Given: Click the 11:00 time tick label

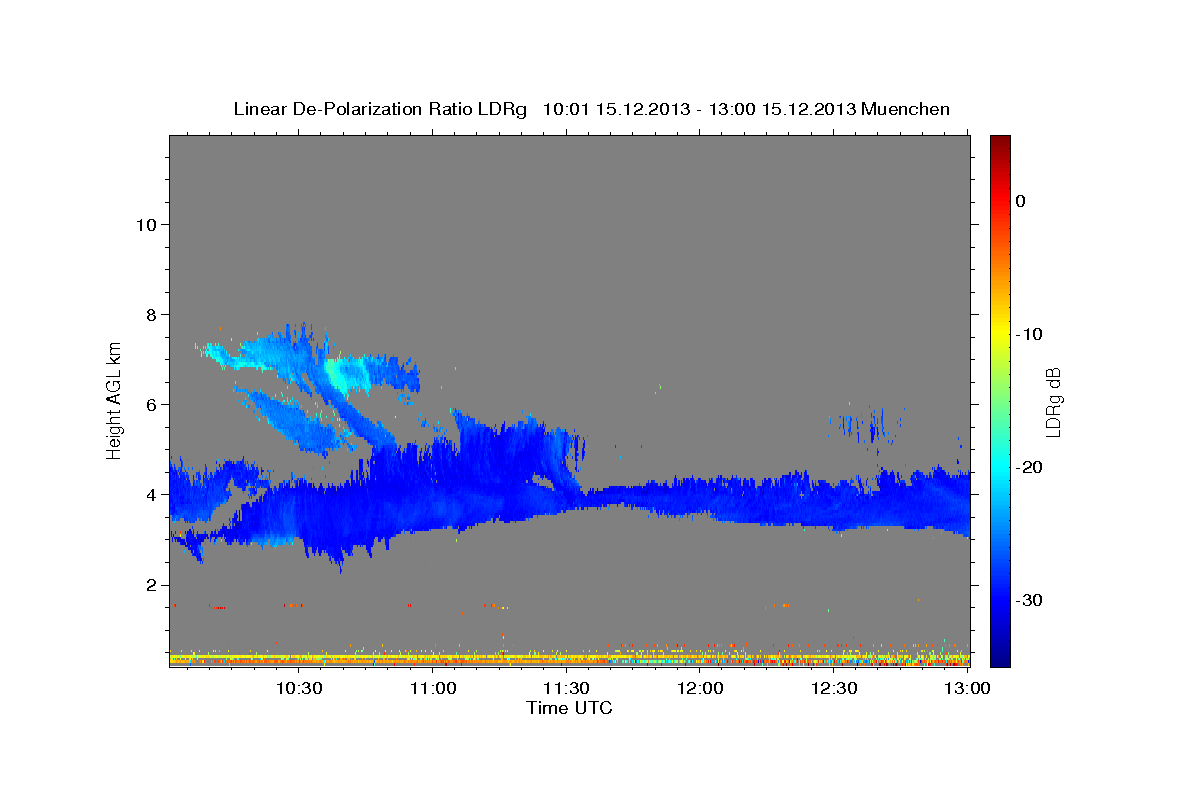Looking at the screenshot, I should point(434,688).
